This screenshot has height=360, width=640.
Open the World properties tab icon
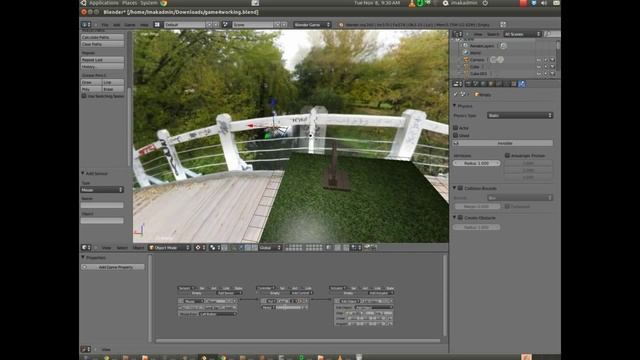(483, 84)
